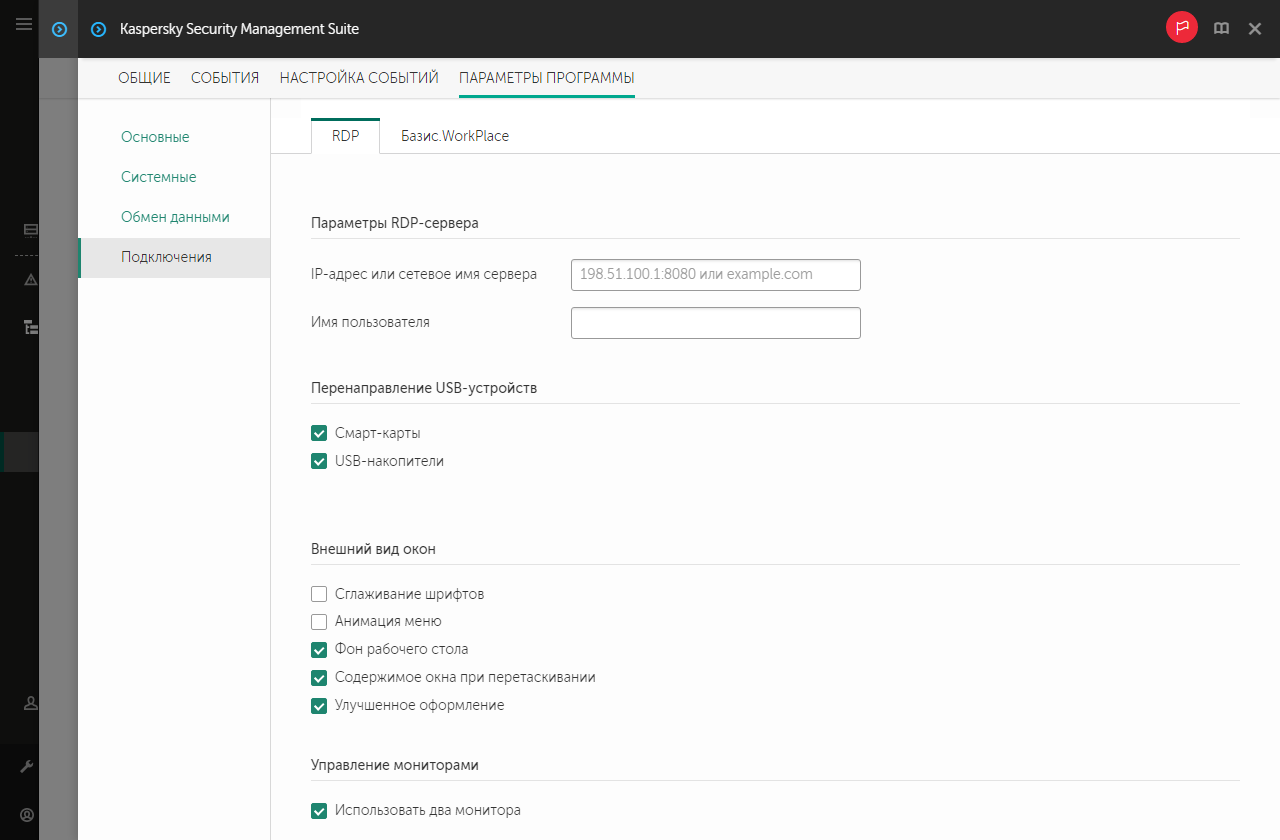The width and height of the screenshot is (1280, 840).
Task: Click the IP-адрес server input field
Action: (715, 274)
